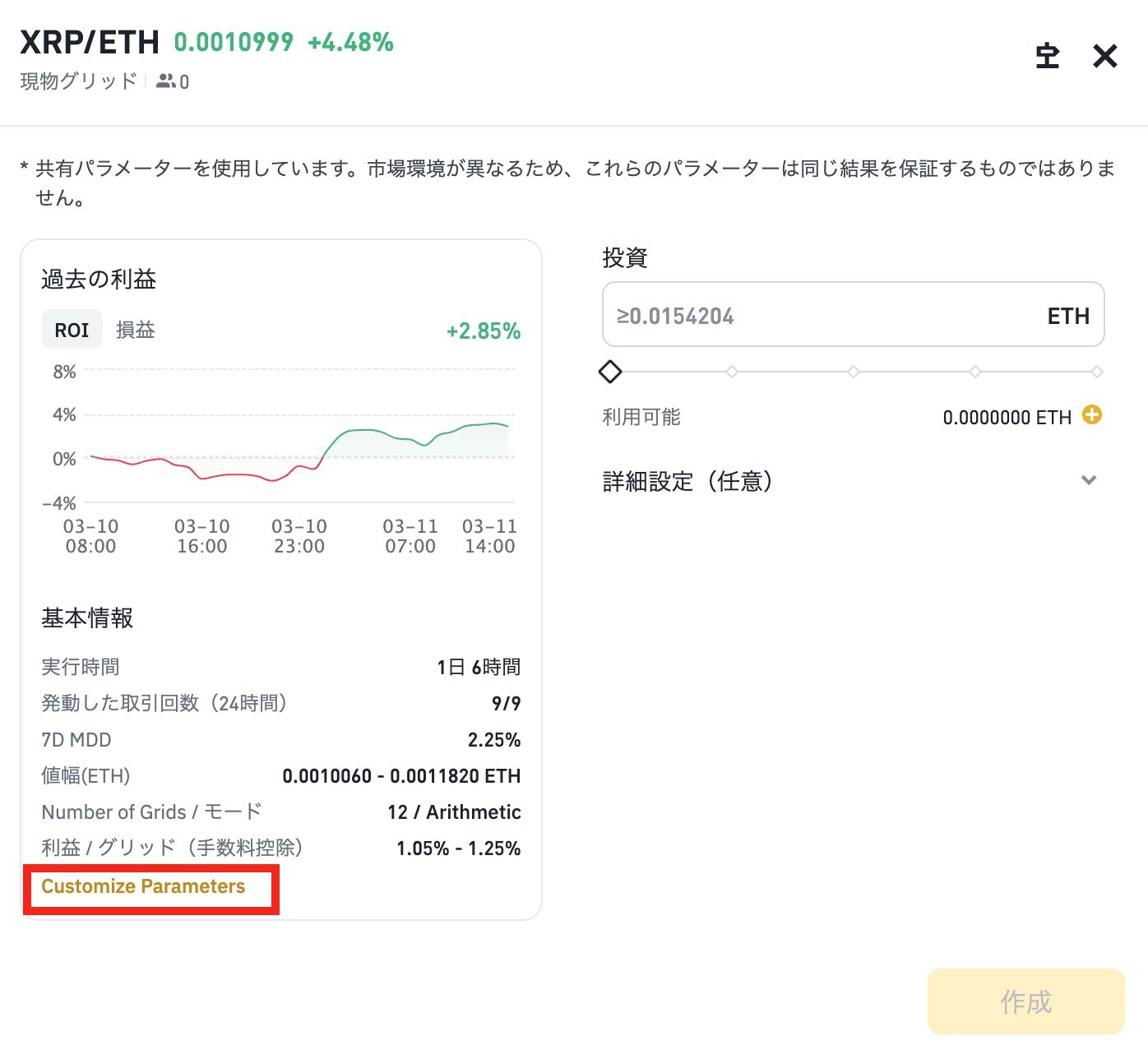This screenshot has width=1148, height=1059.
Task: Switch to the 損益 tab
Action: click(135, 330)
